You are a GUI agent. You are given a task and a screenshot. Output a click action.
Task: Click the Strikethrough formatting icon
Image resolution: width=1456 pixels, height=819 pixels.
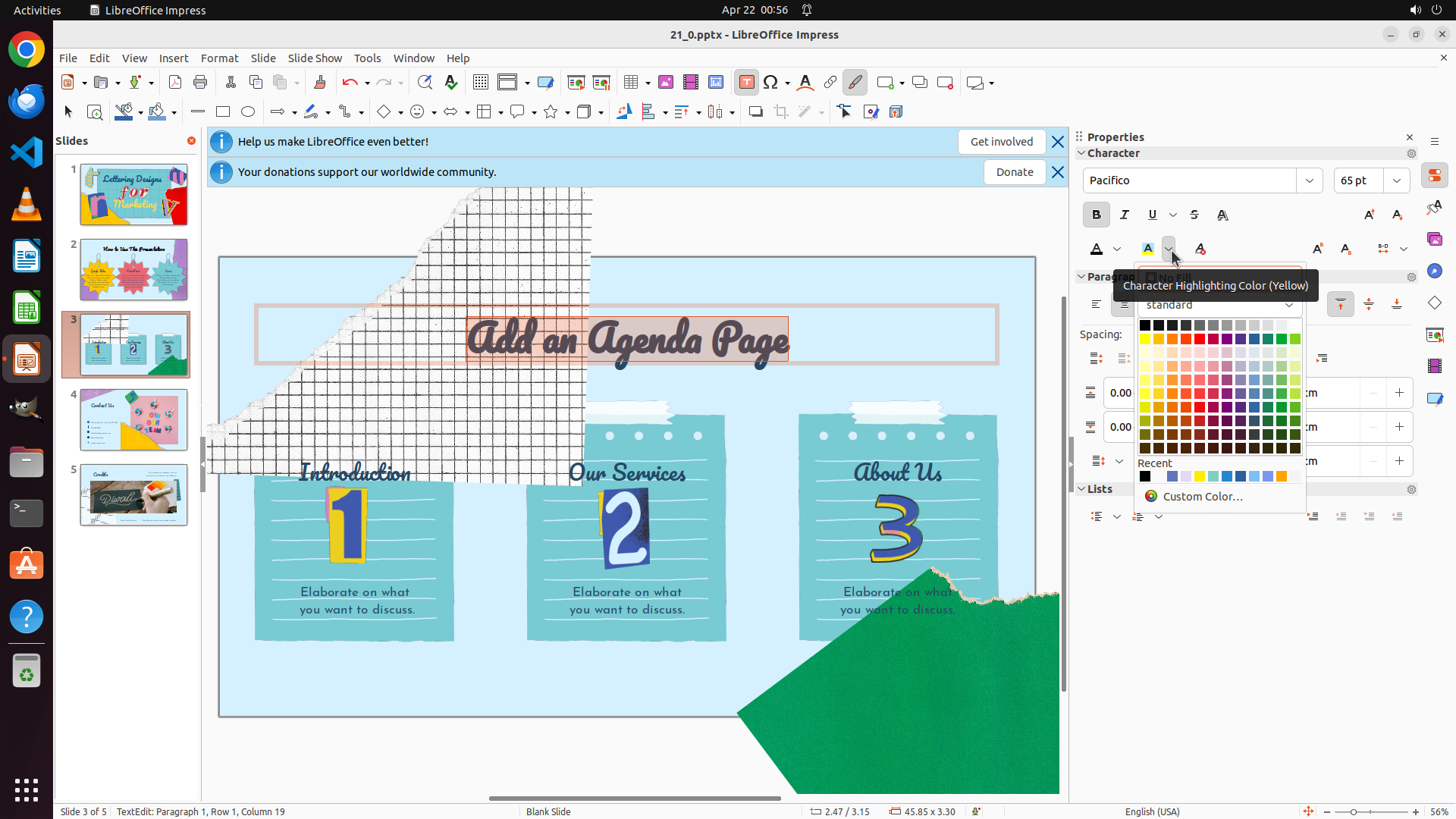coord(1194,215)
